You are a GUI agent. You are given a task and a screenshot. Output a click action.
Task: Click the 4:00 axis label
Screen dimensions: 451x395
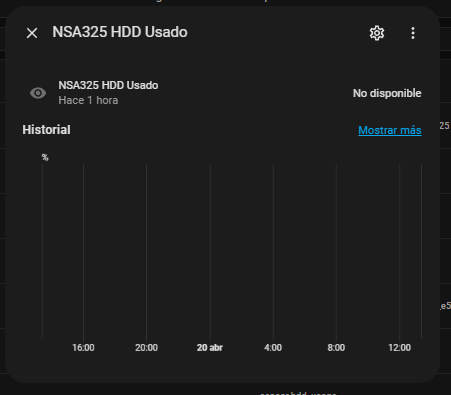click(273, 348)
